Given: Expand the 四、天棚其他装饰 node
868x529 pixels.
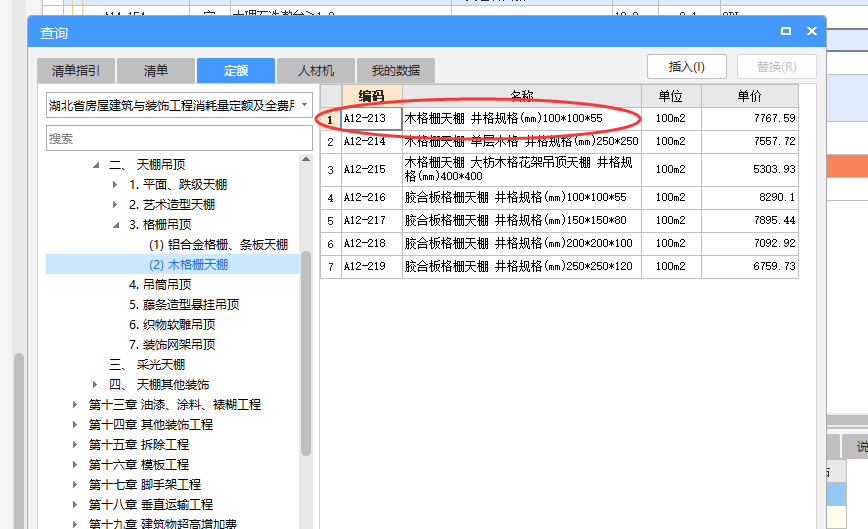Looking at the screenshot, I should [95, 385].
